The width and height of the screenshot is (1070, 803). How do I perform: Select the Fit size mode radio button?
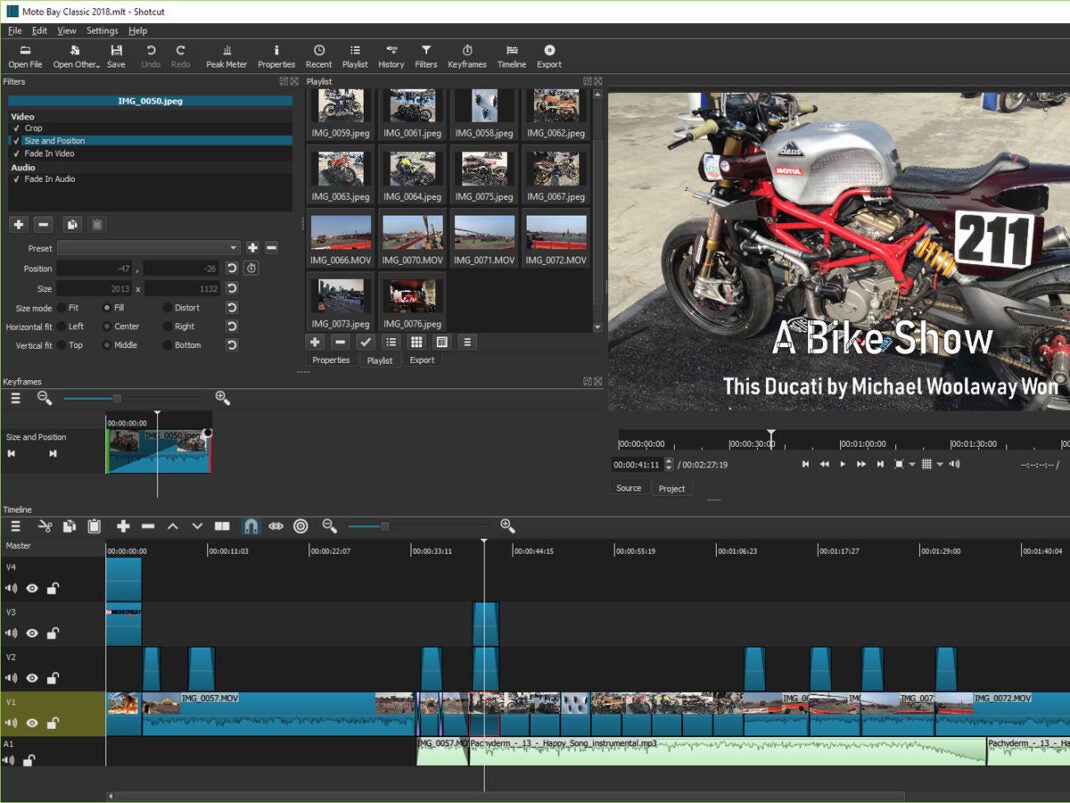(62, 308)
